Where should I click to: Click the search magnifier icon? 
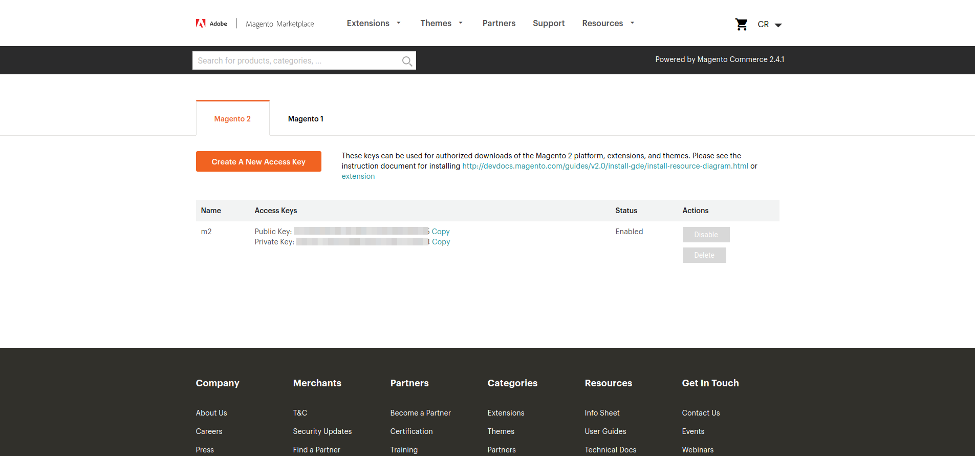tap(406, 61)
